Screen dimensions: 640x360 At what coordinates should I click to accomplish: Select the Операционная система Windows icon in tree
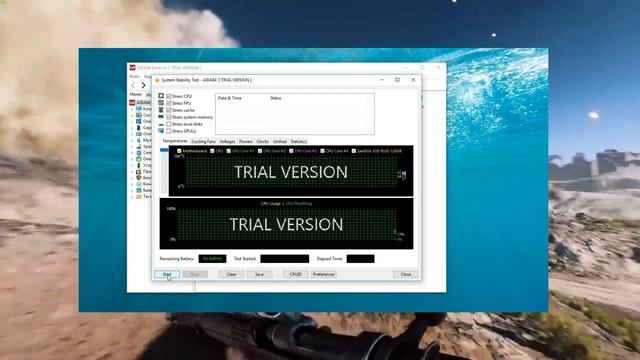(139, 121)
